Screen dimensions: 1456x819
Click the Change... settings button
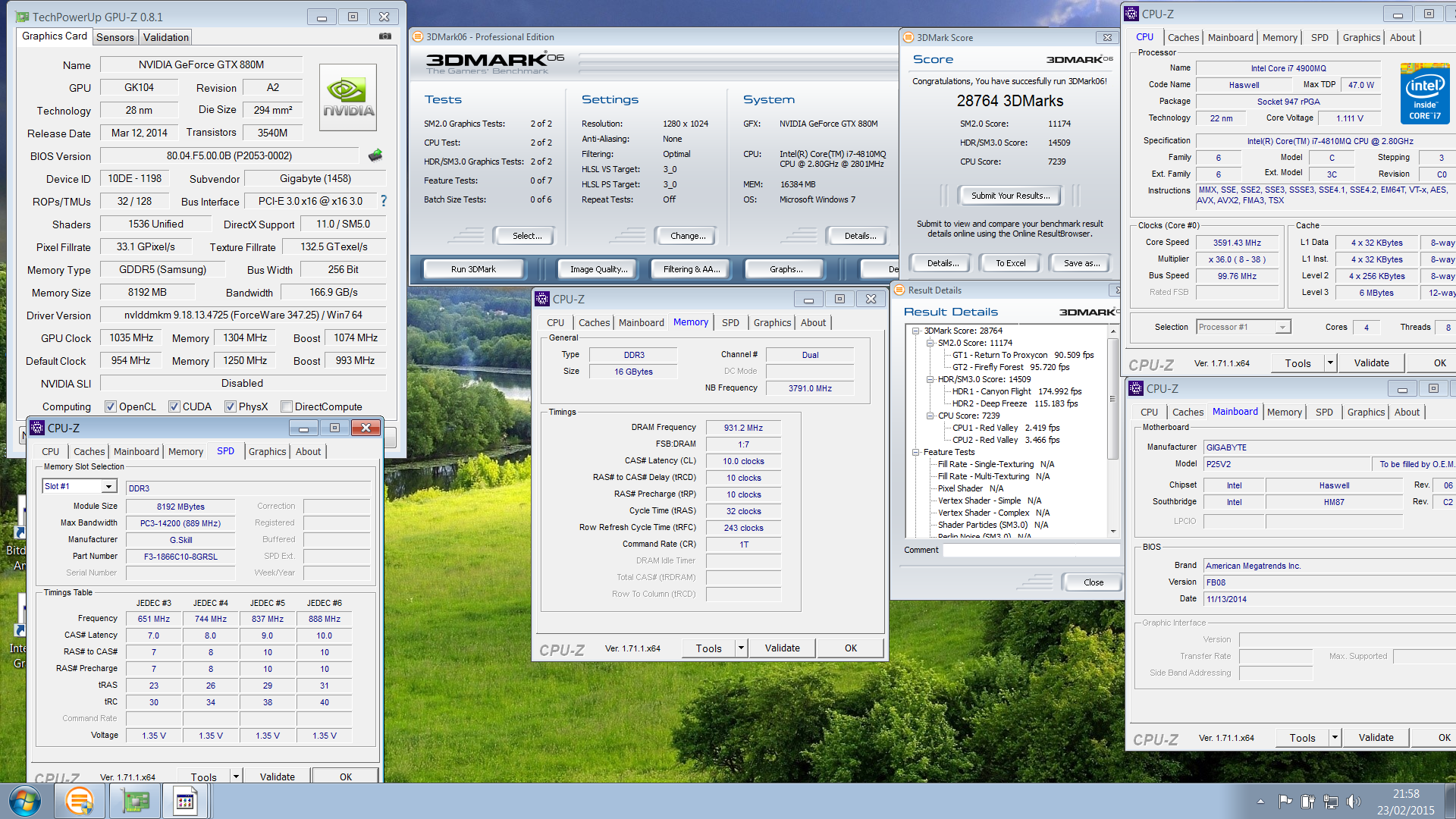(x=688, y=236)
